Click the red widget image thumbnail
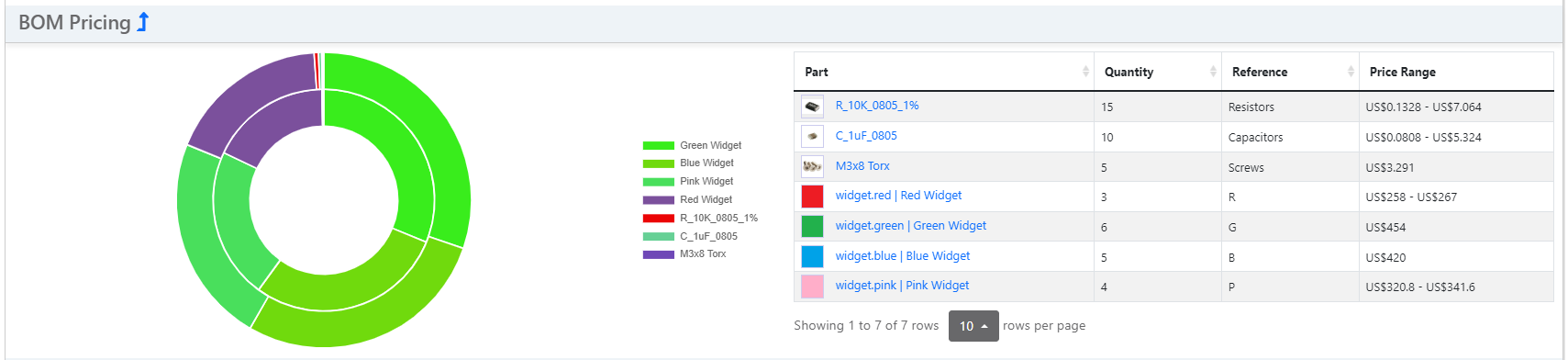The height and width of the screenshot is (360, 1568). (812, 197)
